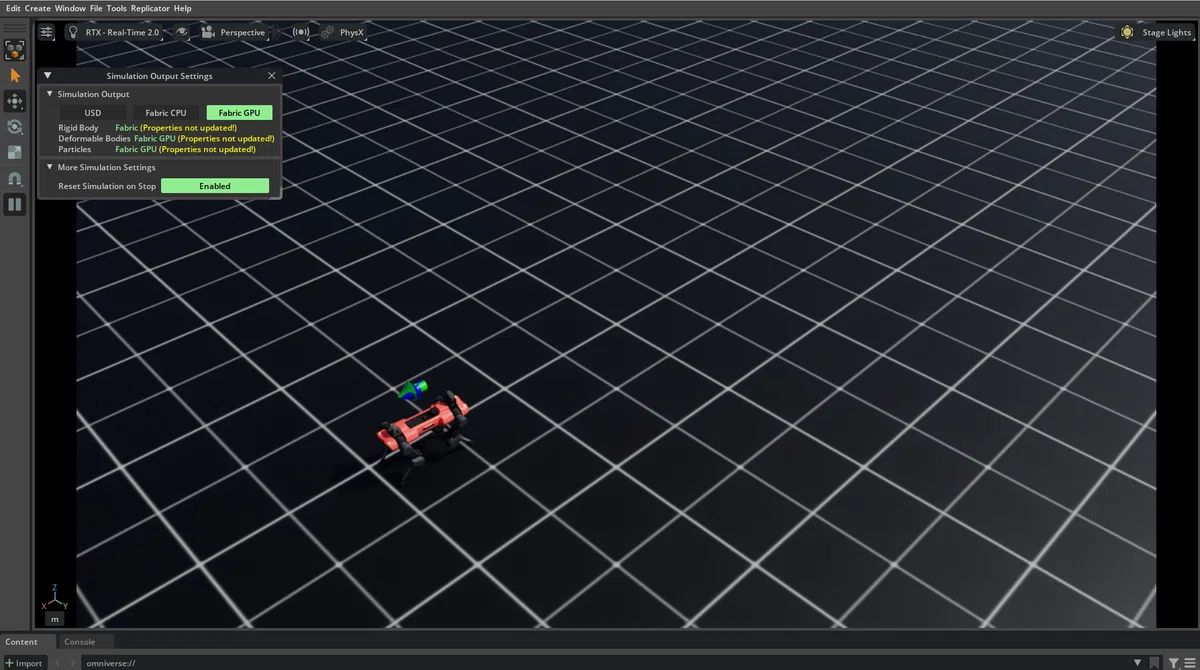Click the XYZ axis orientation gizmo

54,600
